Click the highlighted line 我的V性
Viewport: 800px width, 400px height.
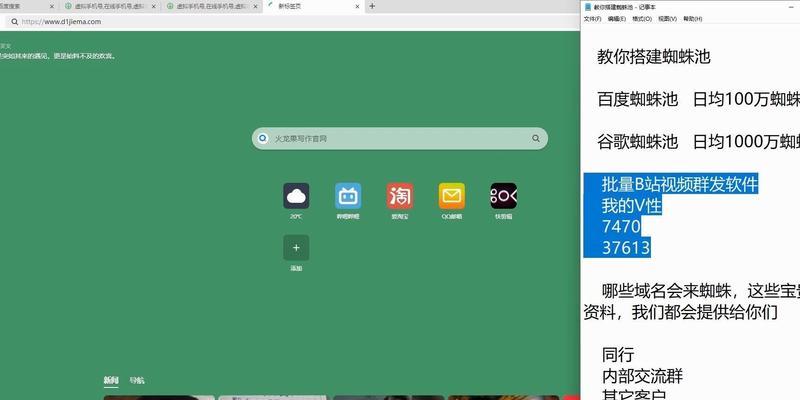pos(632,206)
